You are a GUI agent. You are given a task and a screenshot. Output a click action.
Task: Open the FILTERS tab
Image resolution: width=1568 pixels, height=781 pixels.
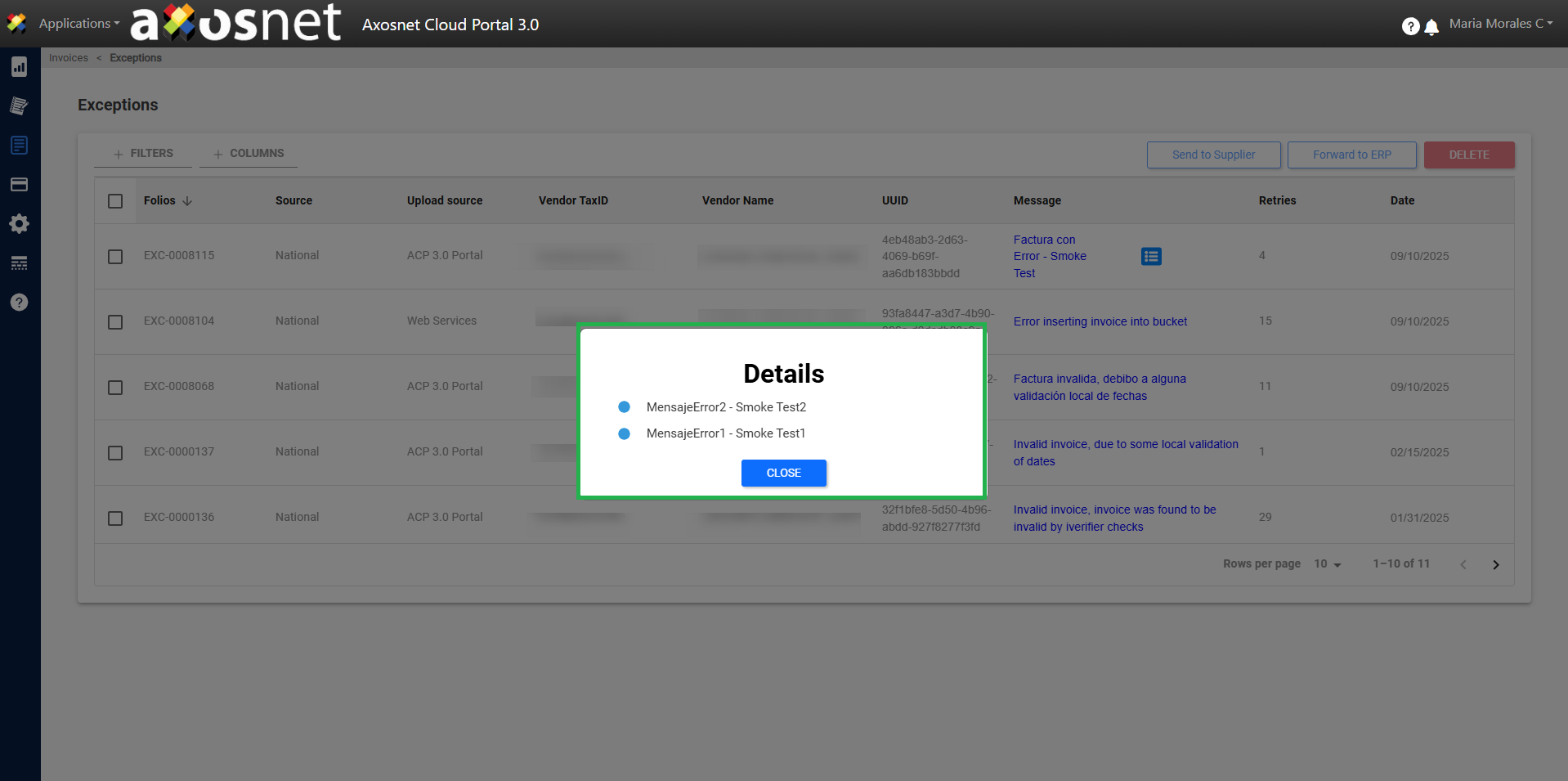[143, 154]
